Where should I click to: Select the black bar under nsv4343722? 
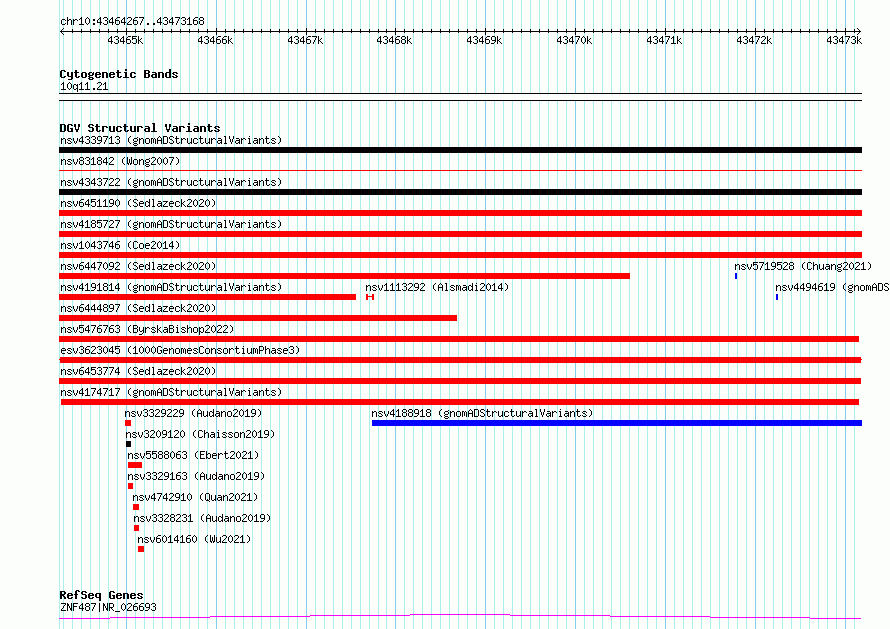pyautogui.click(x=460, y=192)
